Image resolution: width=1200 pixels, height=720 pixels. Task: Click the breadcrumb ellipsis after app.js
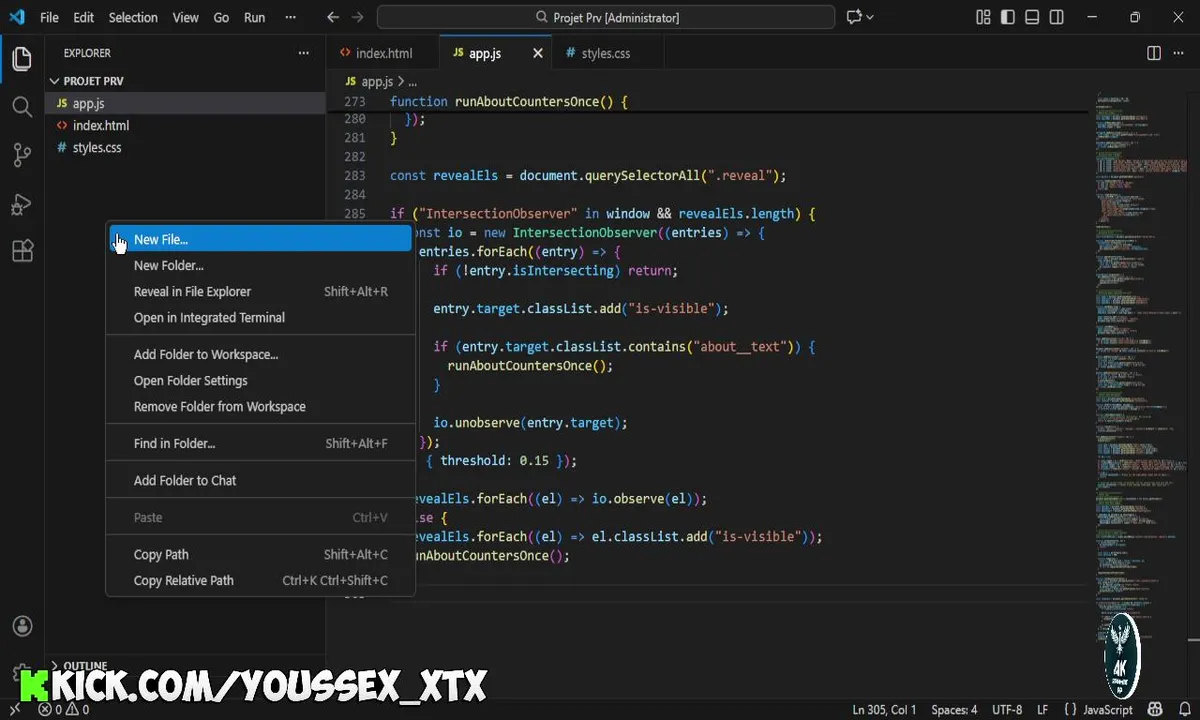coord(412,81)
